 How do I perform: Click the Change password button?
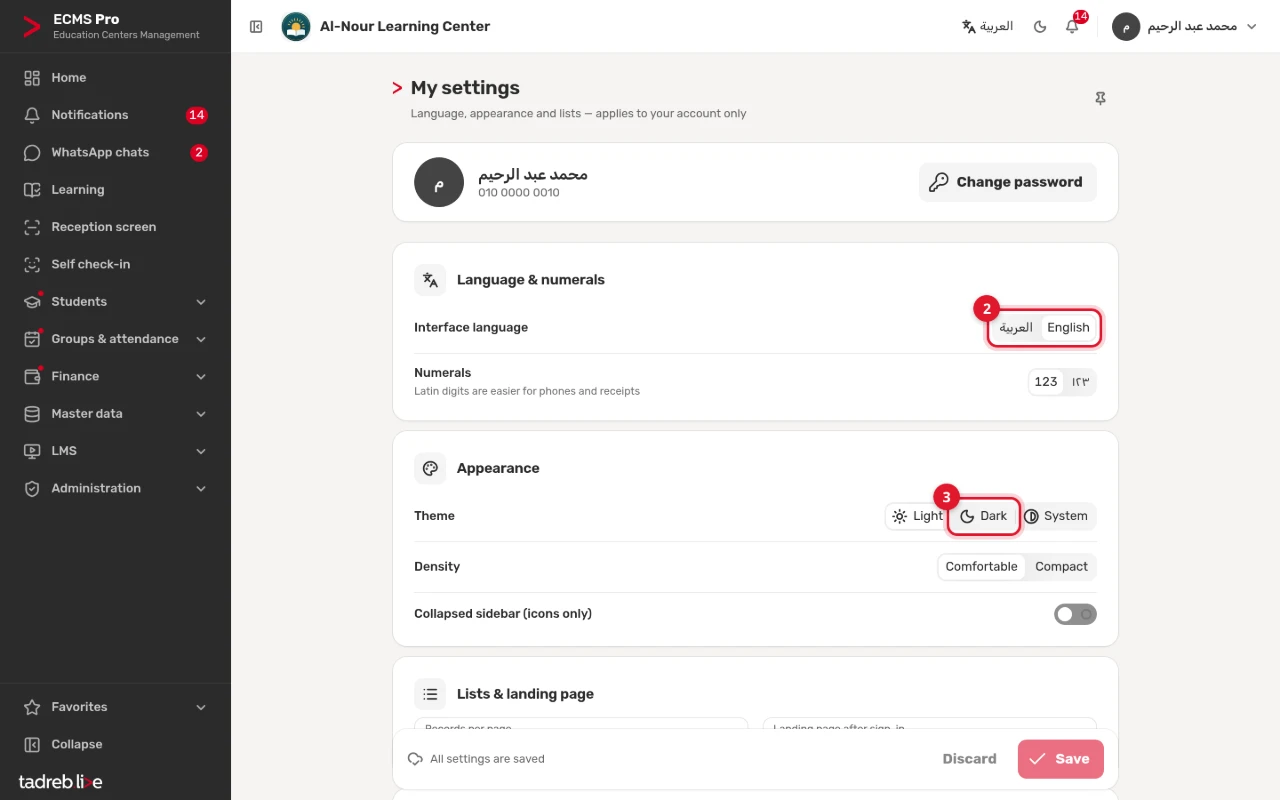[x=1007, y=182]
